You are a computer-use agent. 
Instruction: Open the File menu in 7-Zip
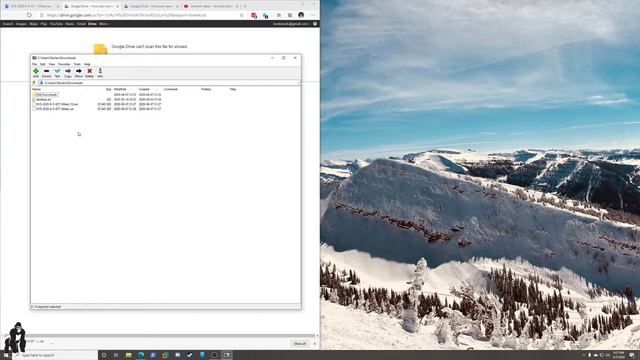34,64
